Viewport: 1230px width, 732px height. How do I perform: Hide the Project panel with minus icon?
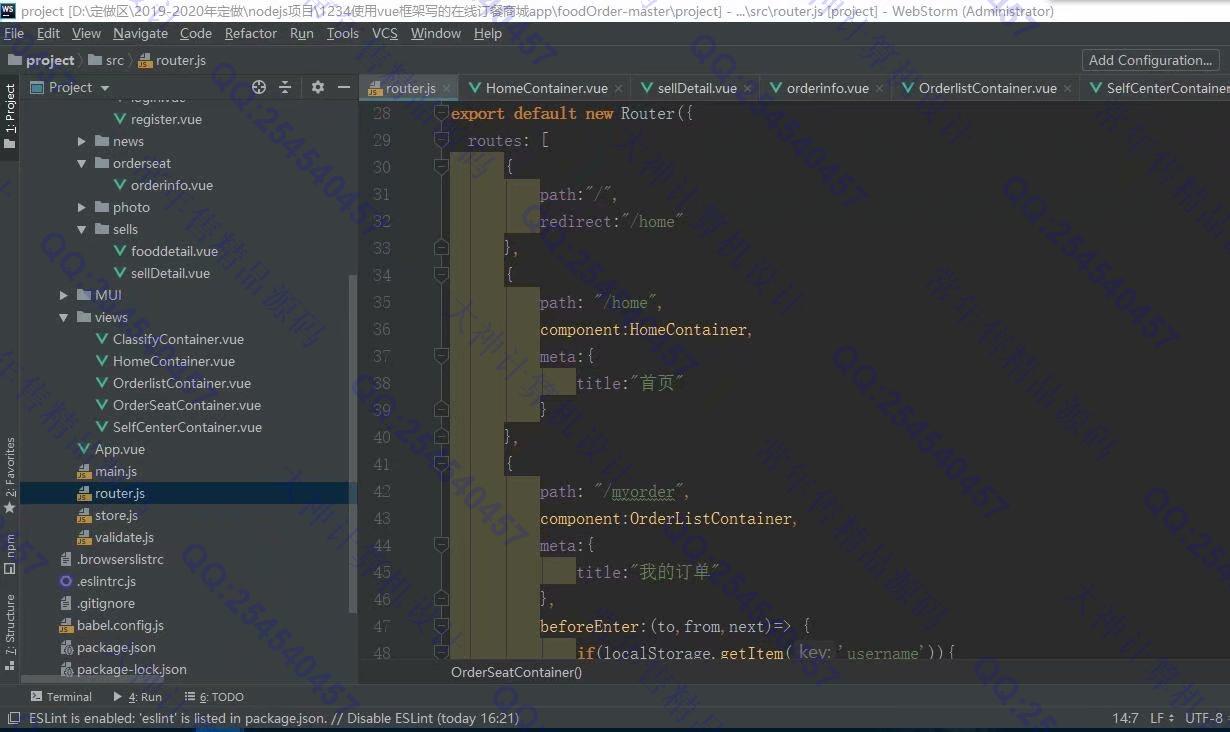click(x=344, y=87)
